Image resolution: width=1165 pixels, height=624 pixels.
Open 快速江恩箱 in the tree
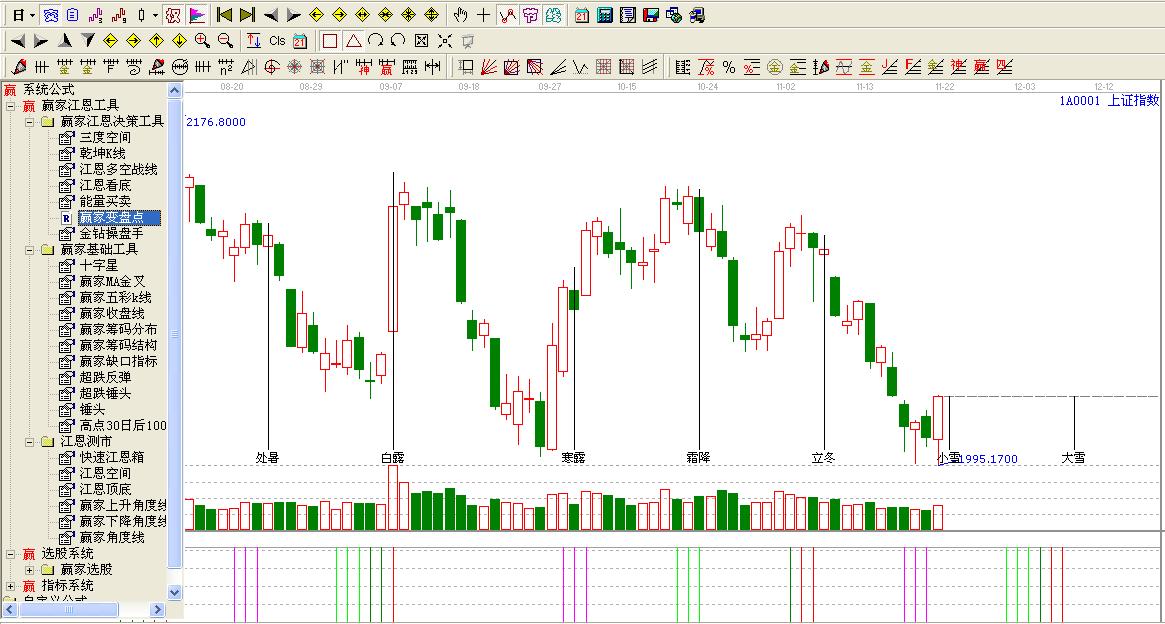111,458
